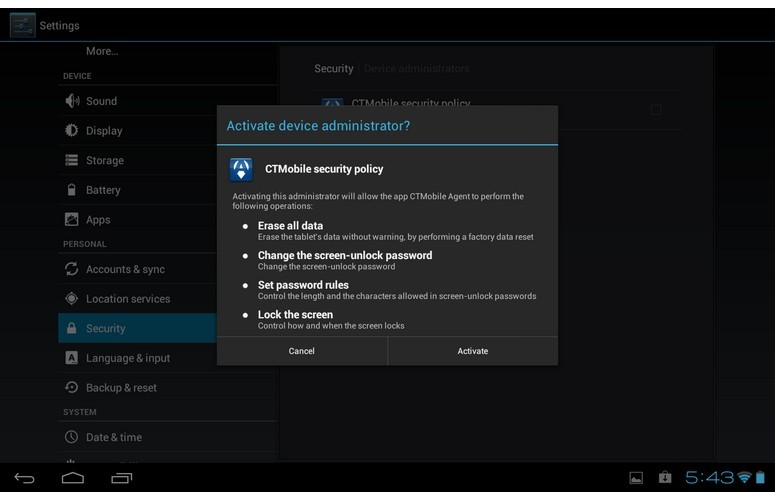Tap the Settings app icon in header

[22, 25]
